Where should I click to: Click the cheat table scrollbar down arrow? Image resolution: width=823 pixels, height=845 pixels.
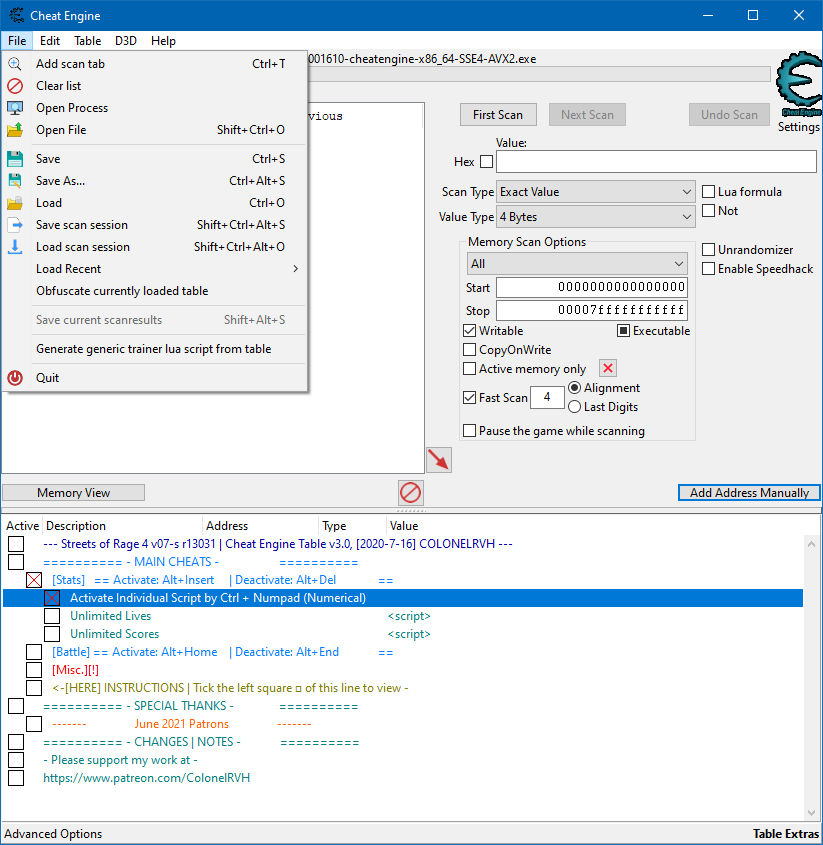[x=812, y=813]
